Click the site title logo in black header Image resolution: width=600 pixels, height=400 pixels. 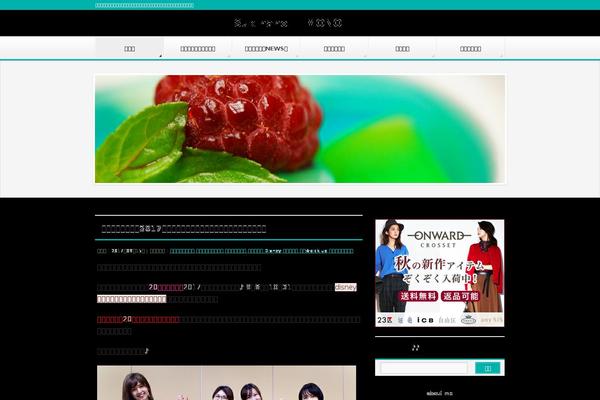point(288,23)
